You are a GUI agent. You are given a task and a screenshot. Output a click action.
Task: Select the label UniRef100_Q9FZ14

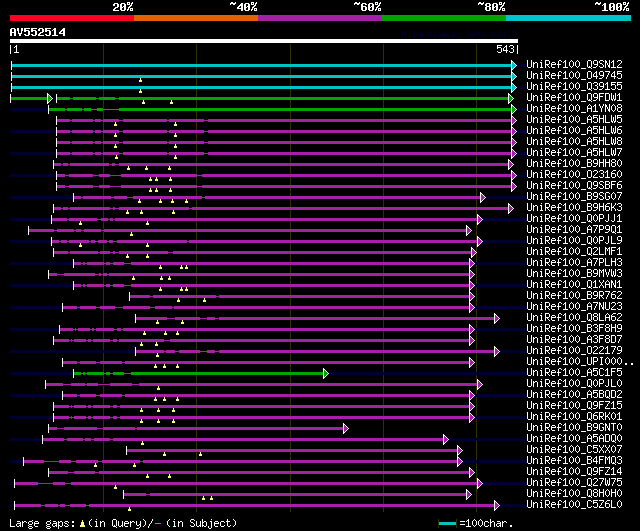(574, 472)
